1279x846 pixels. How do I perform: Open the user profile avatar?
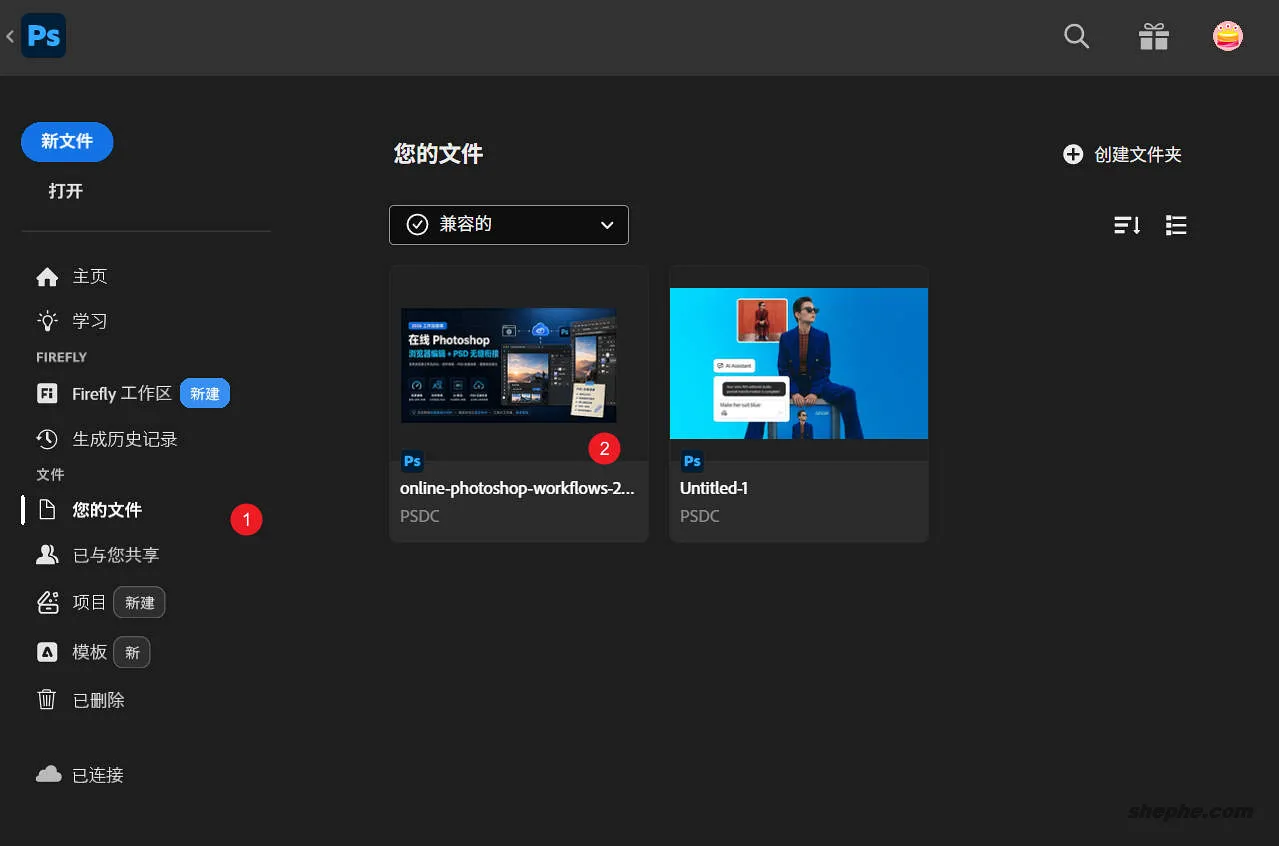[1228, 37]
